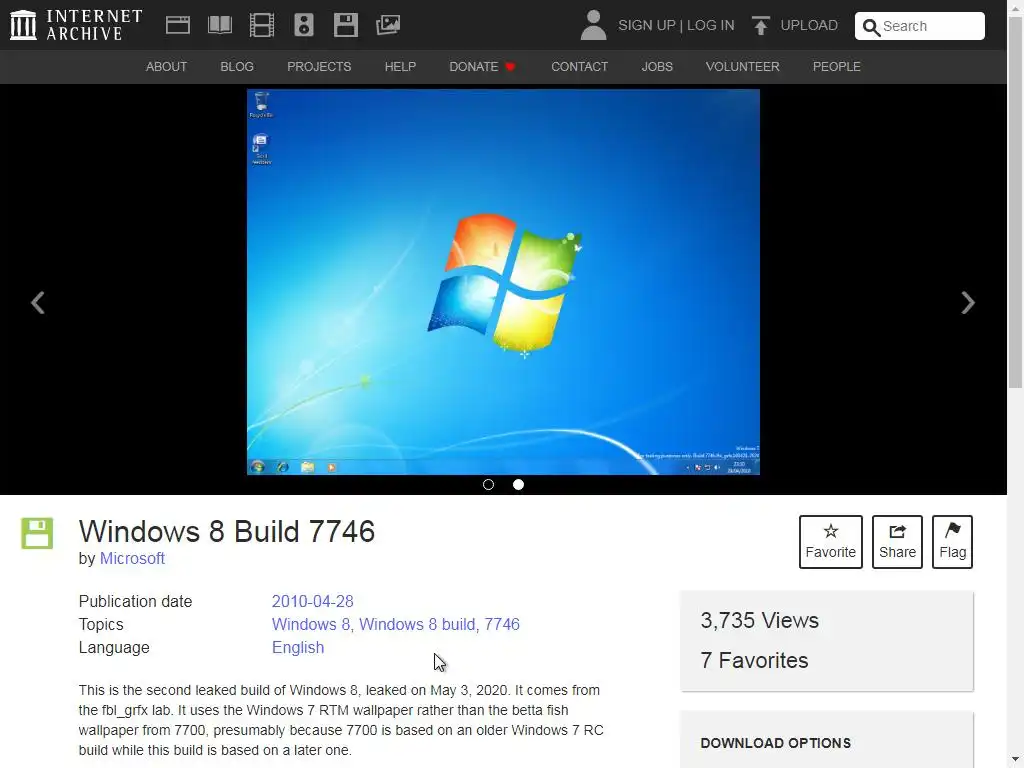This screenshot has height=768, width=1024.
Task: Show next image with right chevron
Action: click(x=968, y=302)
